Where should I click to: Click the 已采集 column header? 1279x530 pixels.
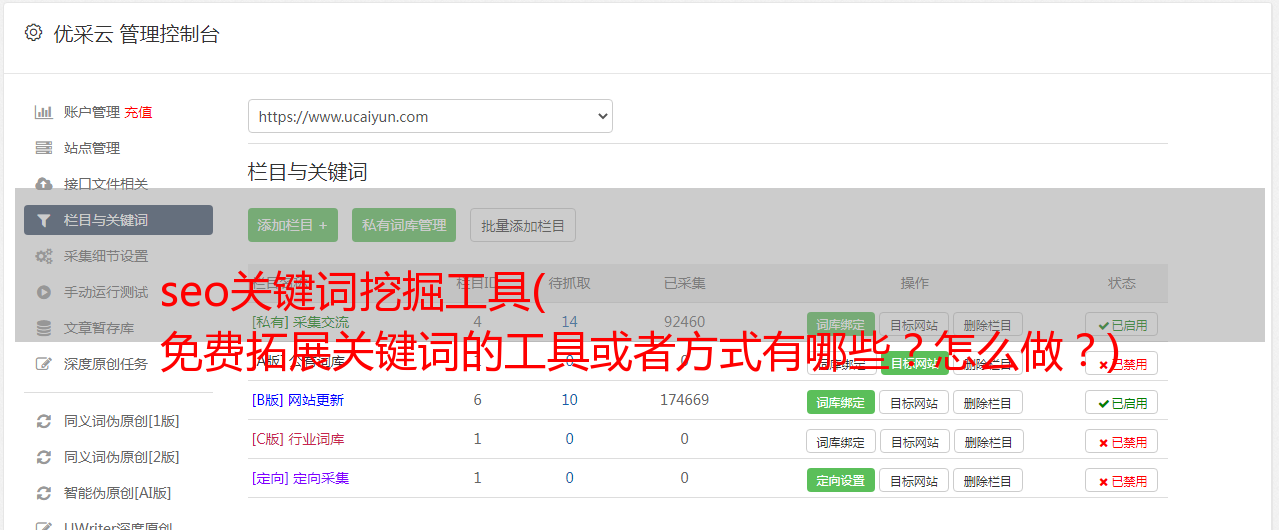pos(684,283)
